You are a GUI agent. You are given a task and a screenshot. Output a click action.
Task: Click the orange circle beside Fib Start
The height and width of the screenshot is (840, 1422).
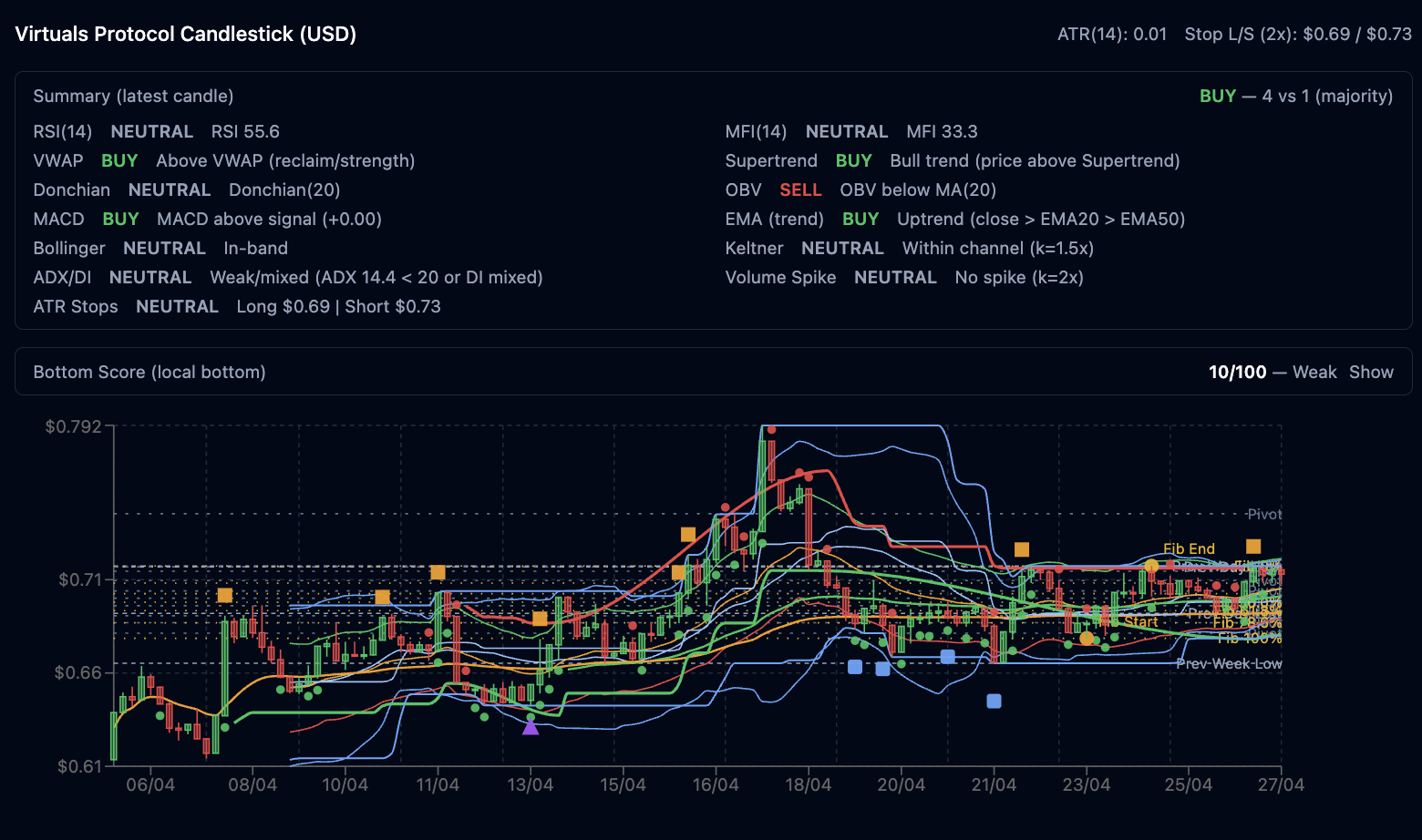coord(1086,638)
